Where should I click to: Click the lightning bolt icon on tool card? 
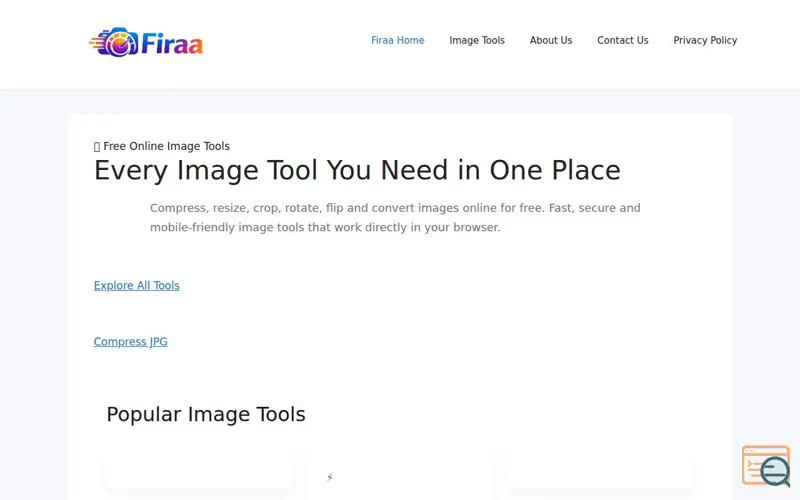point(330,477)
